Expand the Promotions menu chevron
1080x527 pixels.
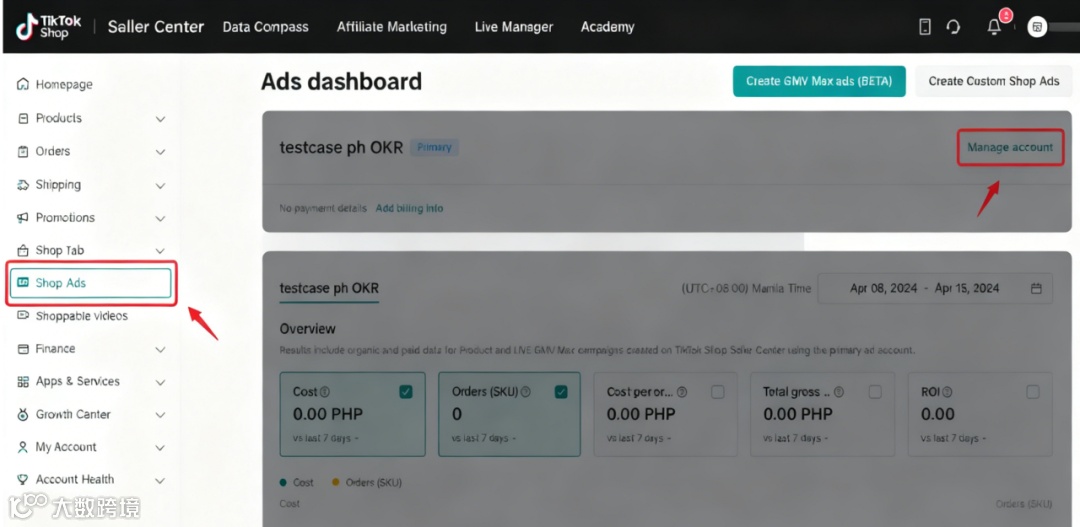[x=160, y=218]
